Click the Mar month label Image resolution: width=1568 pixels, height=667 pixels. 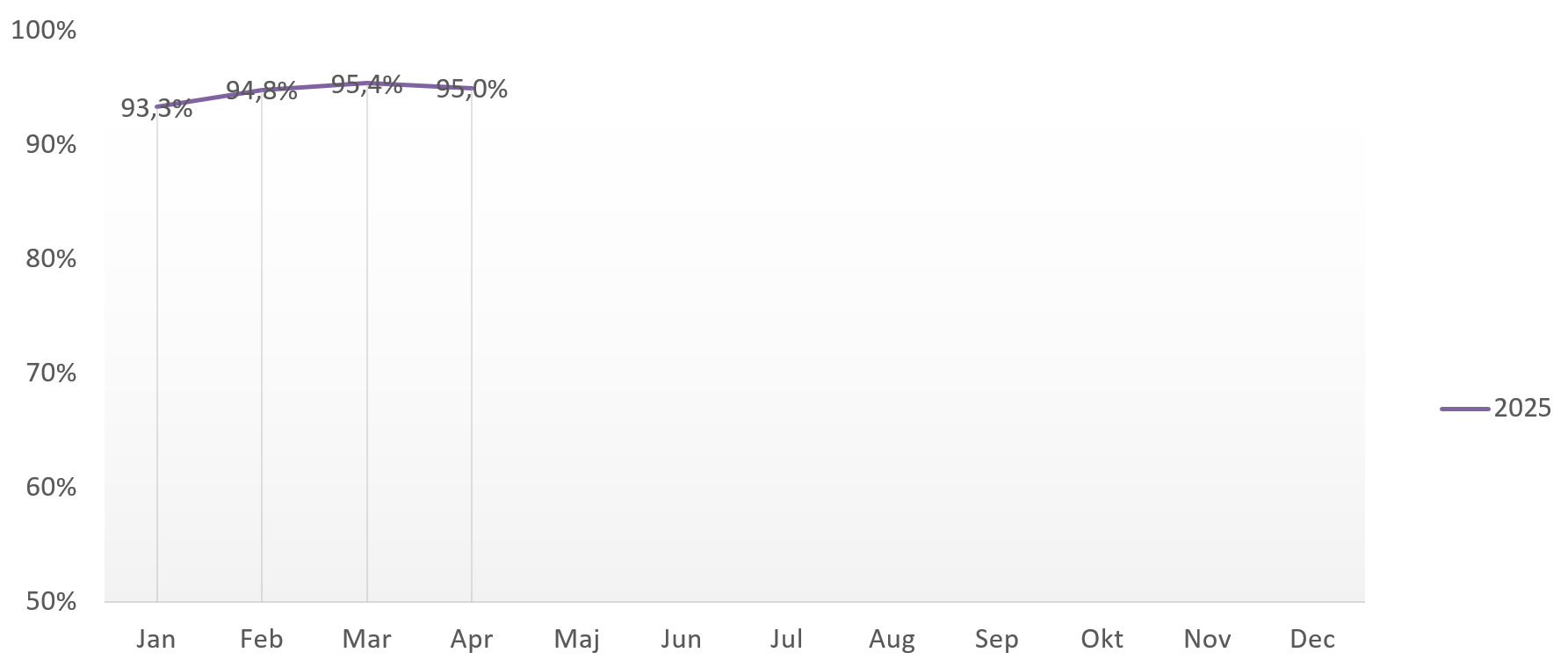point(367,639)
